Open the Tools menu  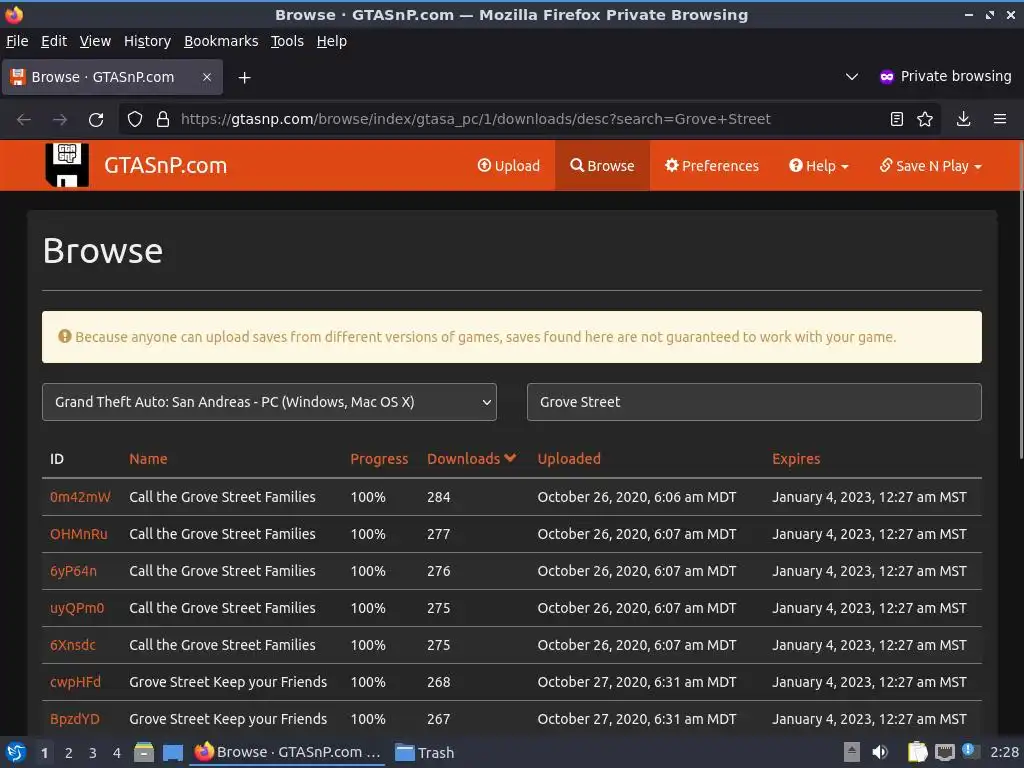point(287,41)
